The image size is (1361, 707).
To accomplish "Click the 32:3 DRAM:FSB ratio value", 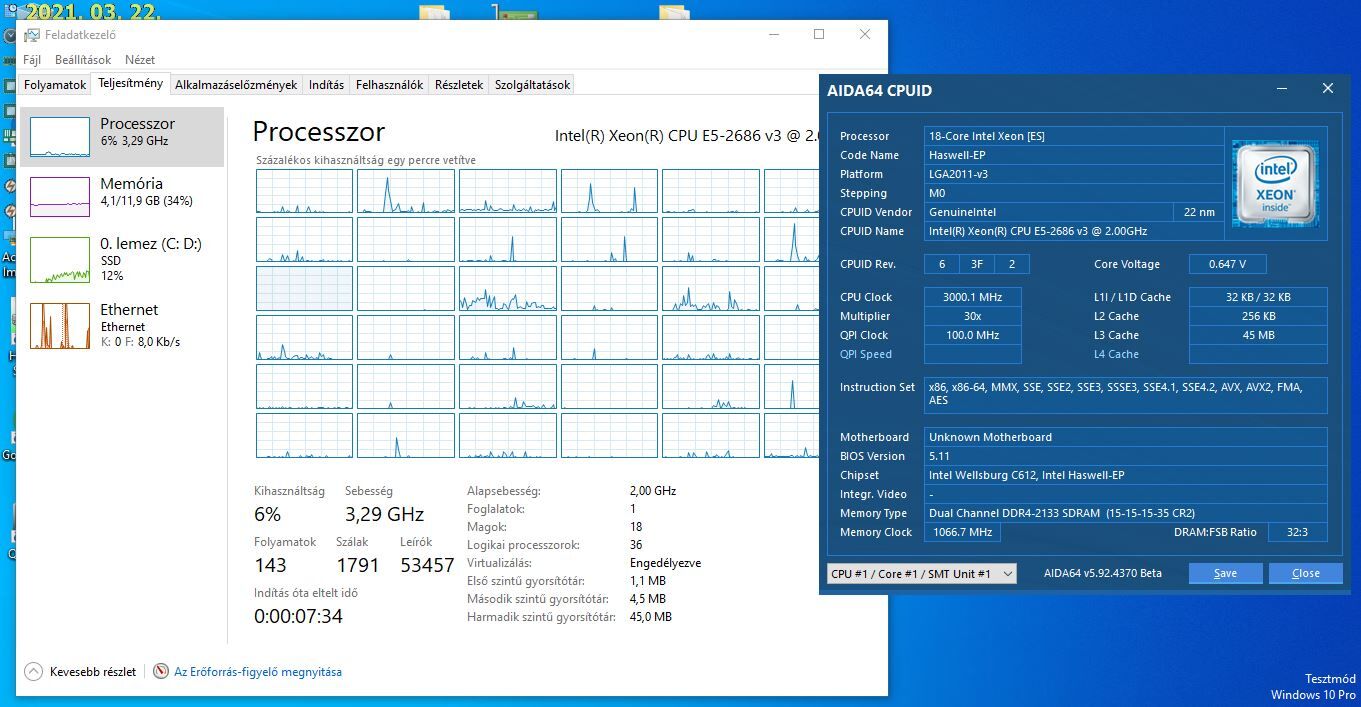I will coord(1297,532).
